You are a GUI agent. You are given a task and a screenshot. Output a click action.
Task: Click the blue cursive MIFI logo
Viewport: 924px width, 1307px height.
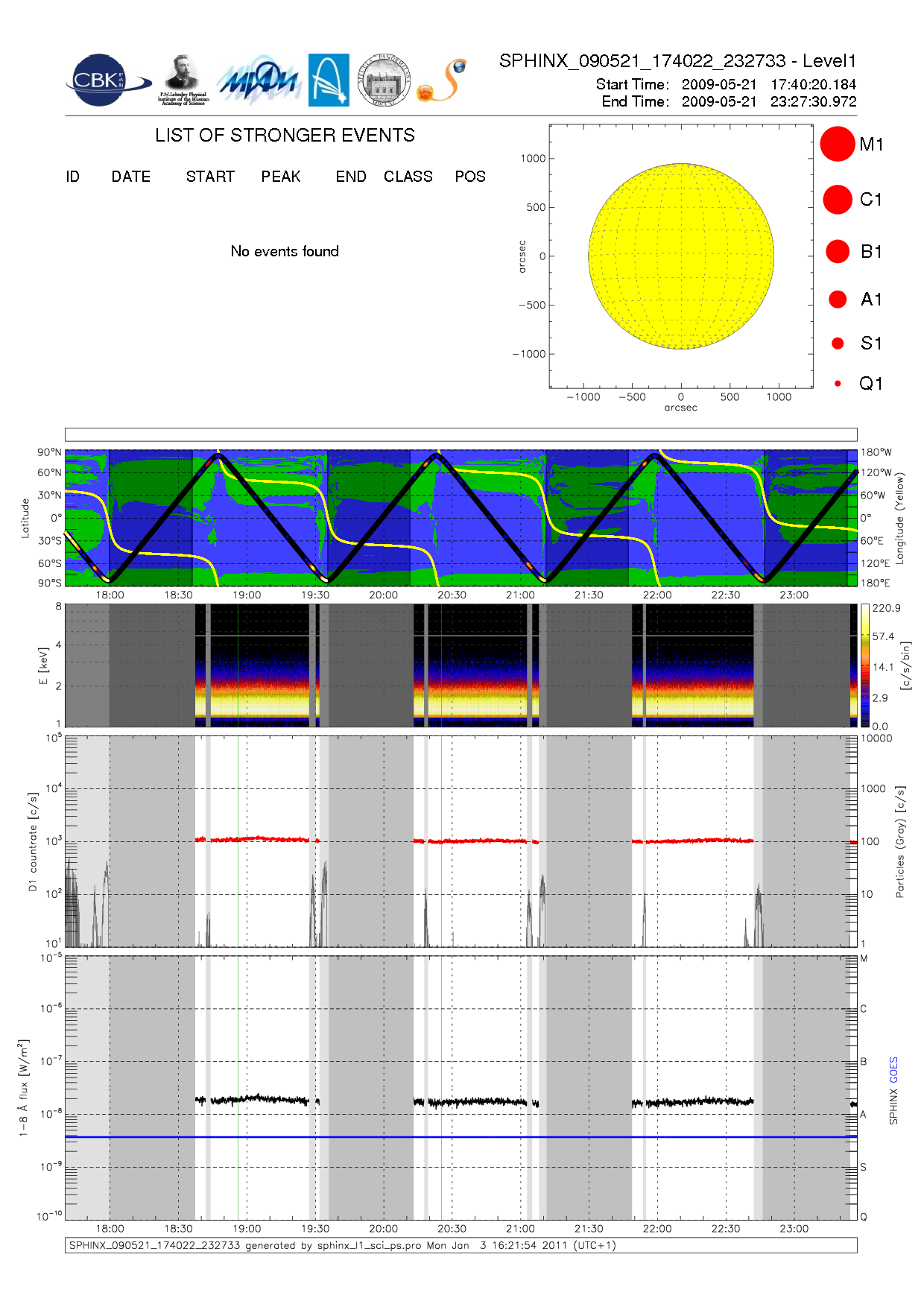(x=259, y=80)
